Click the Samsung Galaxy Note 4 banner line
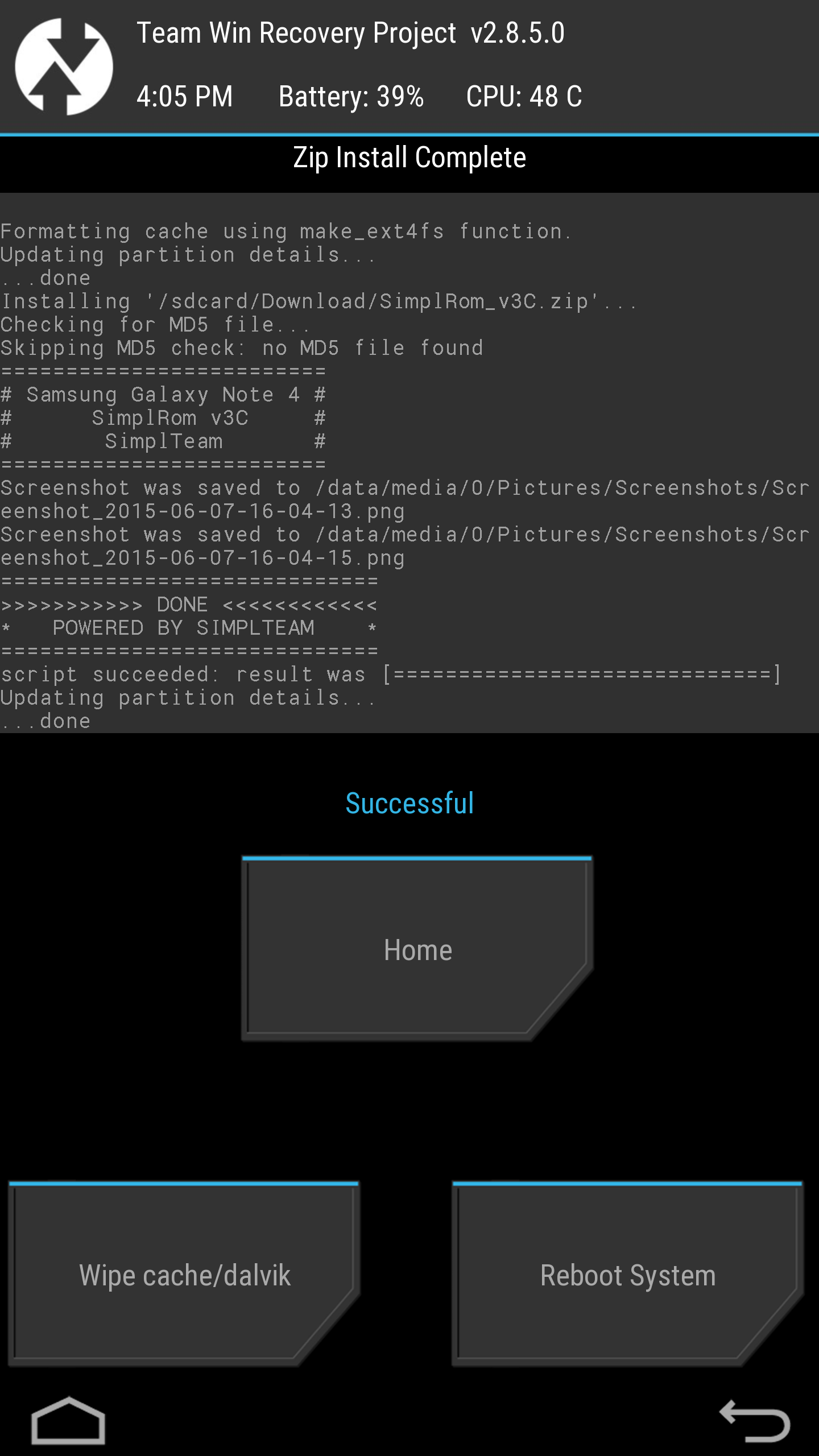This screenshot has height=1456, width=819. pos(163,395)
